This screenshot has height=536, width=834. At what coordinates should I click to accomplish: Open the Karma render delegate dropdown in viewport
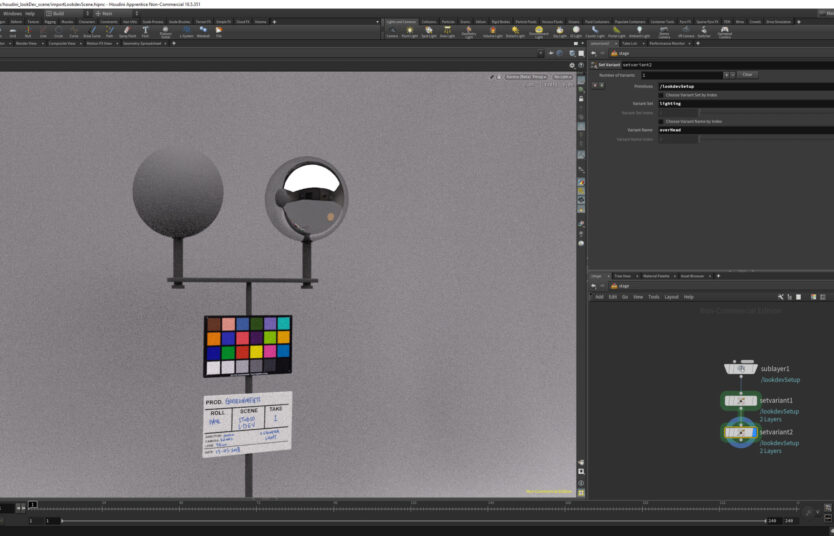pos(526,76)
